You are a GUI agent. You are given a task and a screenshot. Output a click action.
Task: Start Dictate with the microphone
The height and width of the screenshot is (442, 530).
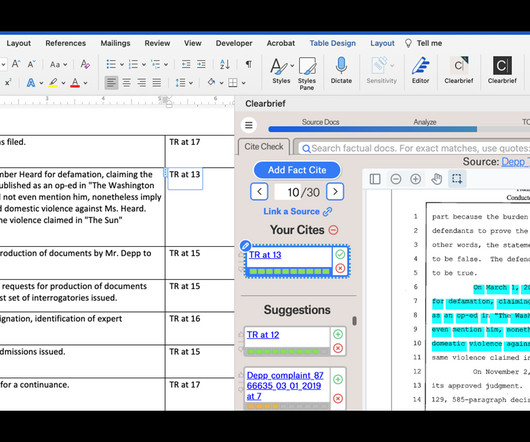[341, 71]
